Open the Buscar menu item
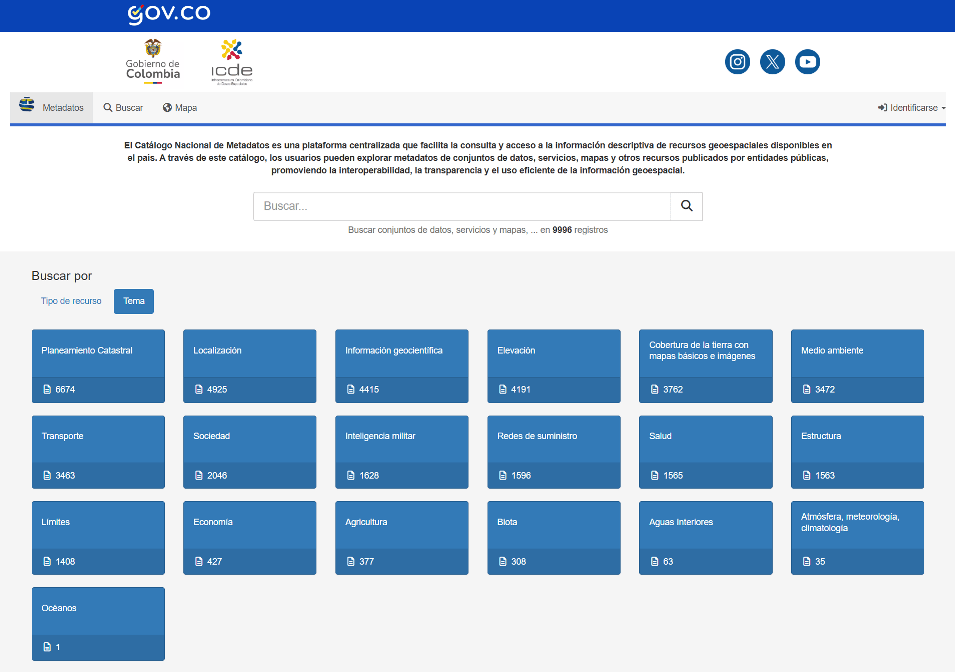Image resolution: width=955 pixels, height=672 pixels. (123, 108)
